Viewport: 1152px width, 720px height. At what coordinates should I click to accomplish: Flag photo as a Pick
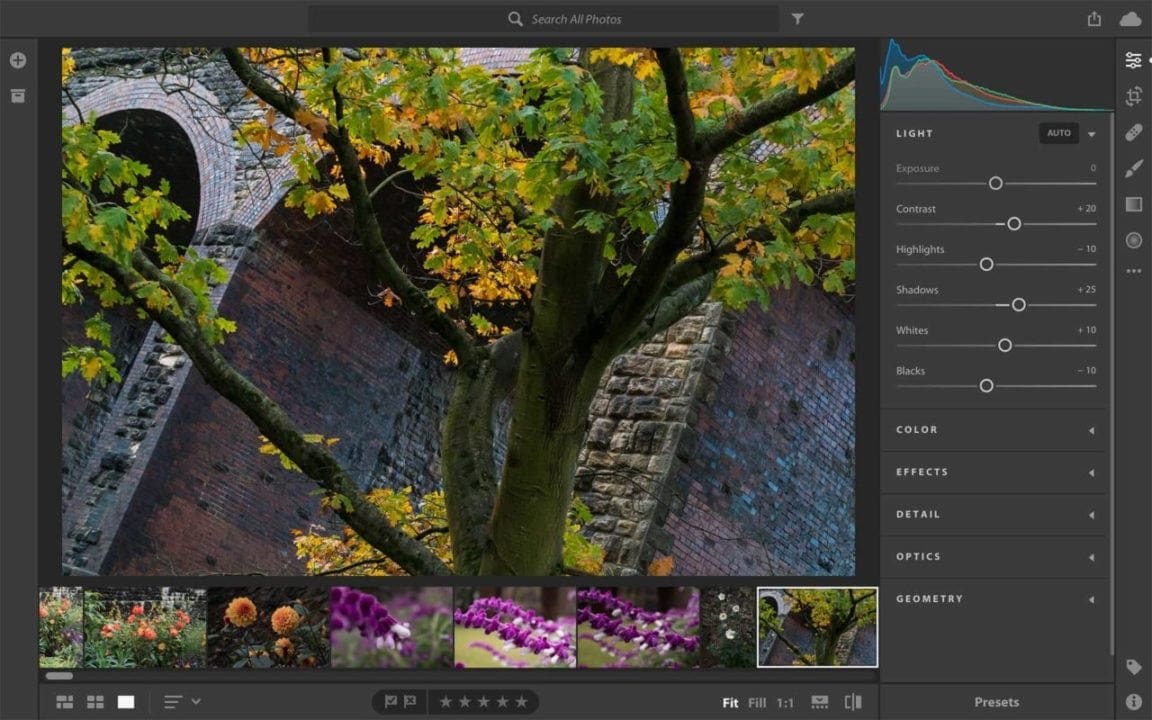(x=391, y=702)
